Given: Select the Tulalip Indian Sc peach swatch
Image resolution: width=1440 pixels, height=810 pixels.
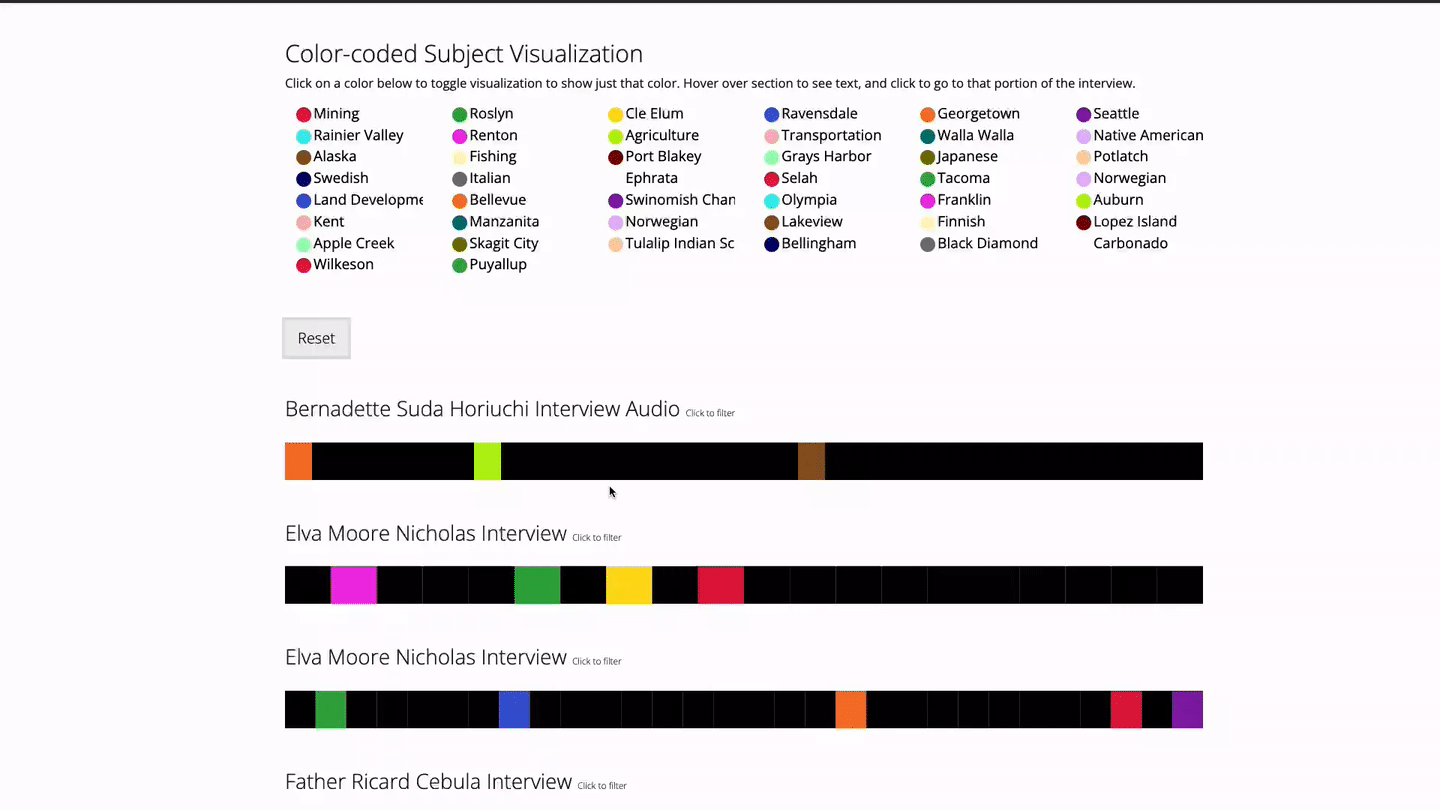Looking at the screenshot, I should pos(616,245).
